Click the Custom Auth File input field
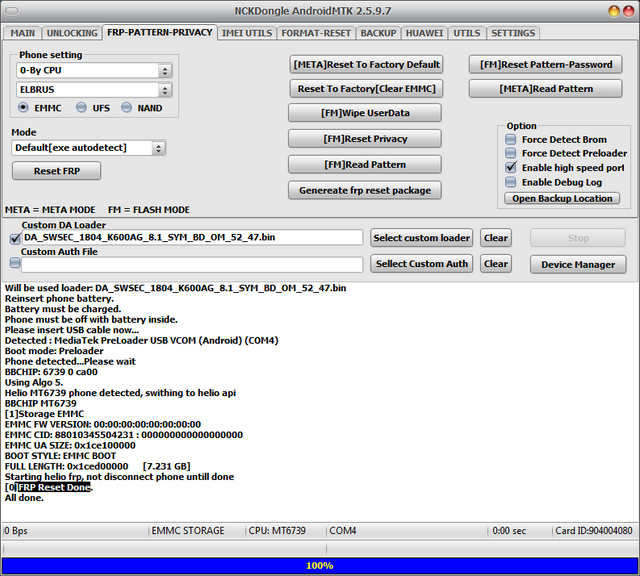The image size is (640, 576). [192, 265]
